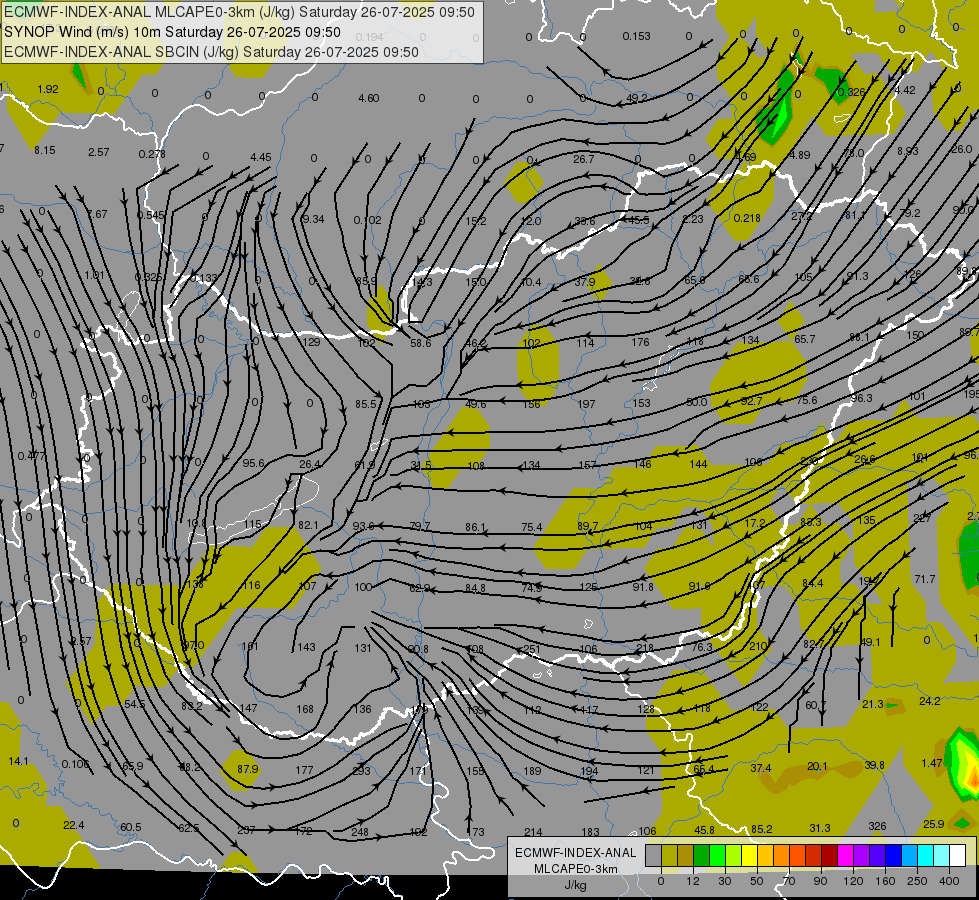Click the gray swatch in the legend

click(x=653, y=855)
